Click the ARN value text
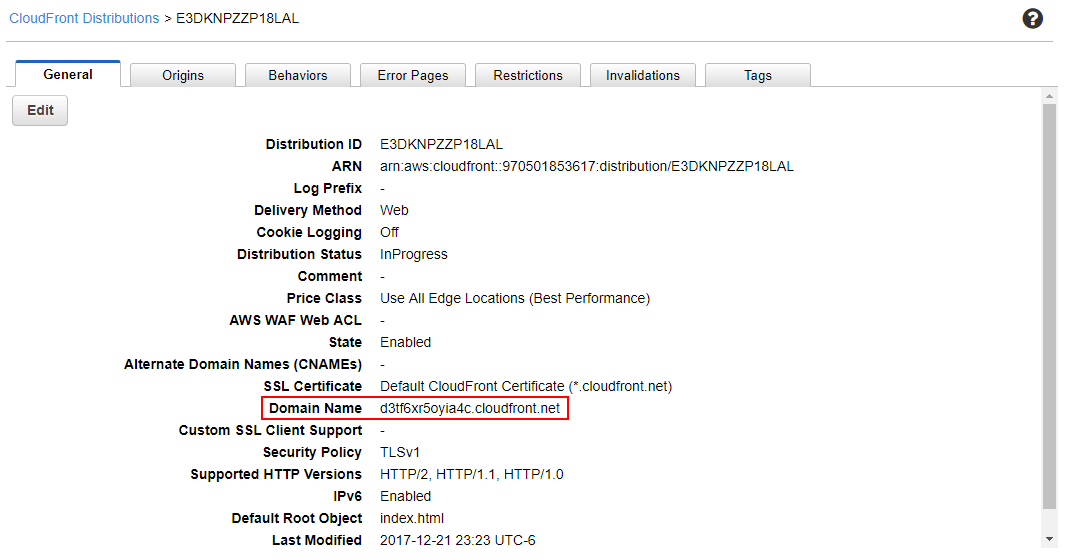The width and height of the screenshot is (1068, 560). pyautogui.click(x=586, y=166)
